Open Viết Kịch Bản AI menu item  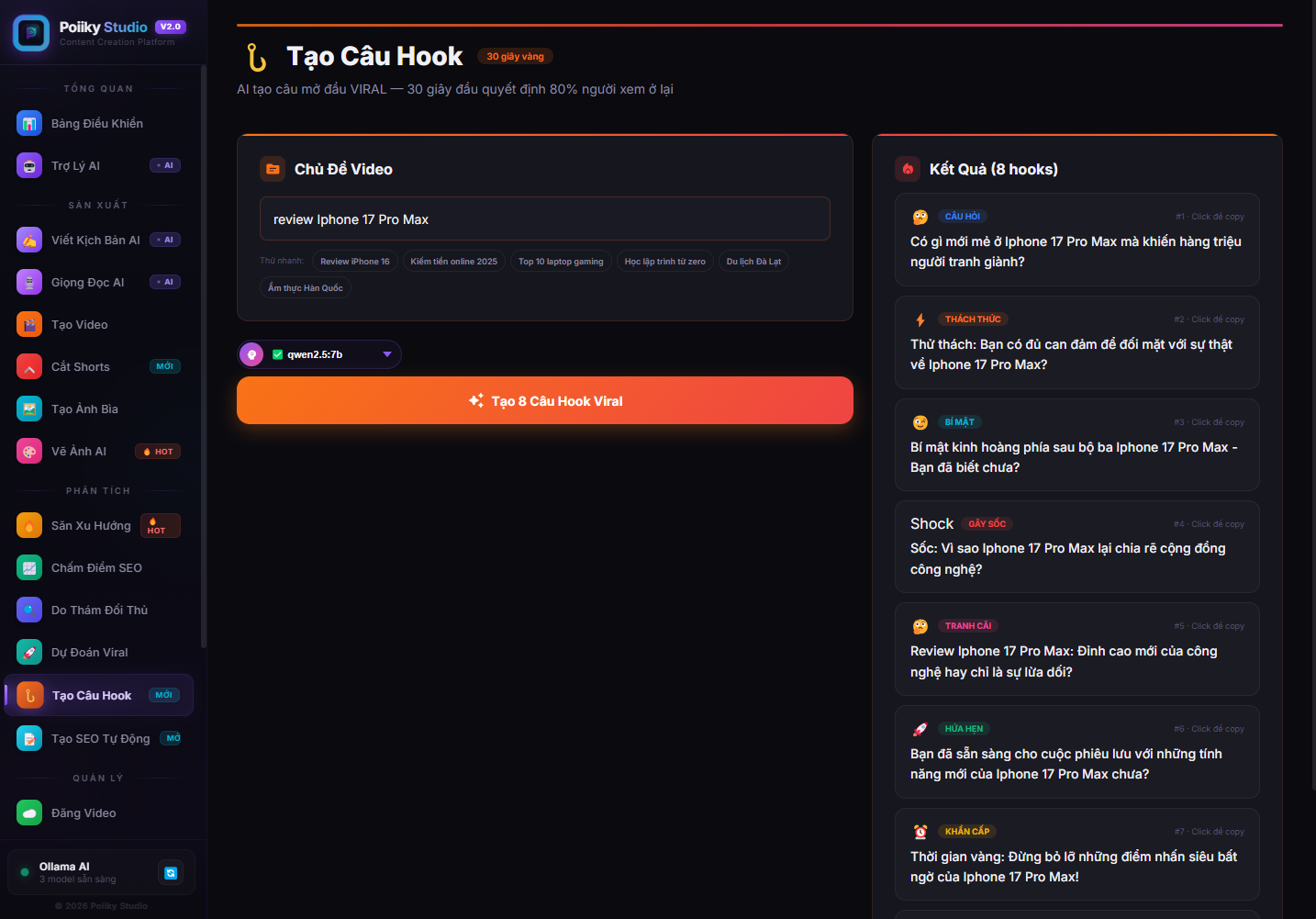95,240
